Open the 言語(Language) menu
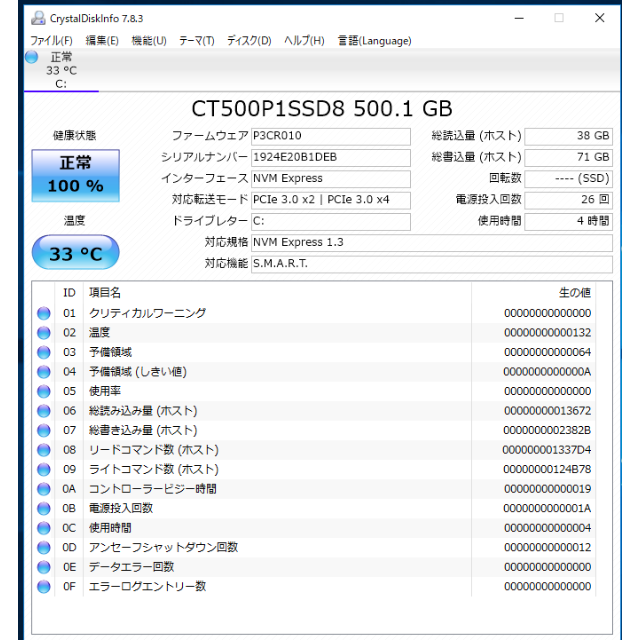Viewport: 640px width, 640px height. click(x=375, y=40)
